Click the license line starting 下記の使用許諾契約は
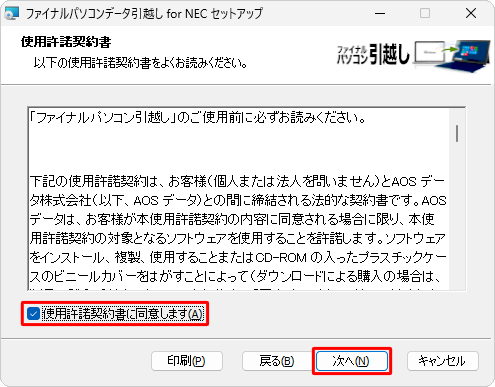495x387 pixels. (x=237, y=181)
